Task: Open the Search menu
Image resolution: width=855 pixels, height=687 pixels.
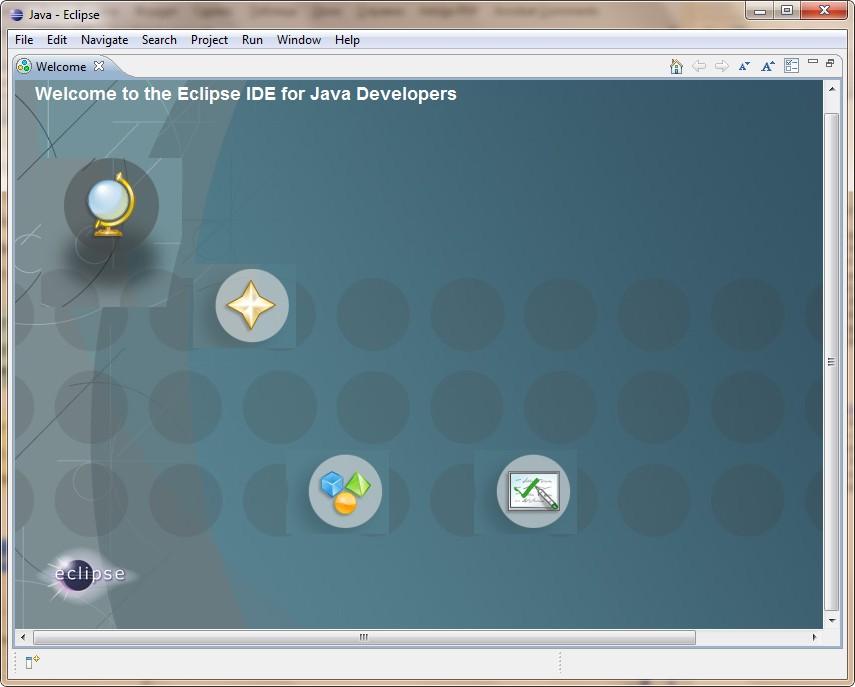Action: pos(159,40)
